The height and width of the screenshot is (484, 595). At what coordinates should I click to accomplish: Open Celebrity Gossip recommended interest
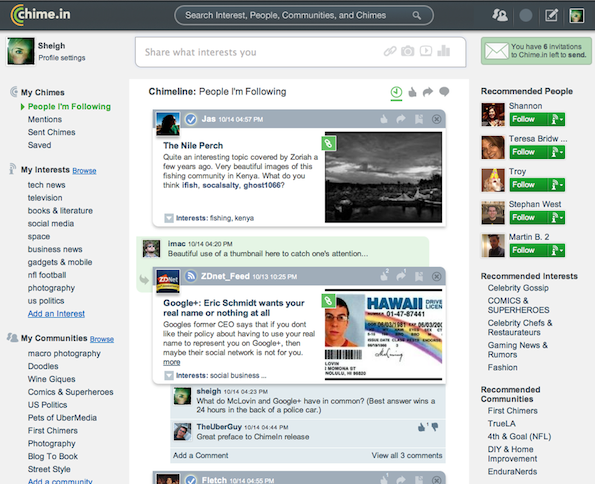[x=518, y=288]
